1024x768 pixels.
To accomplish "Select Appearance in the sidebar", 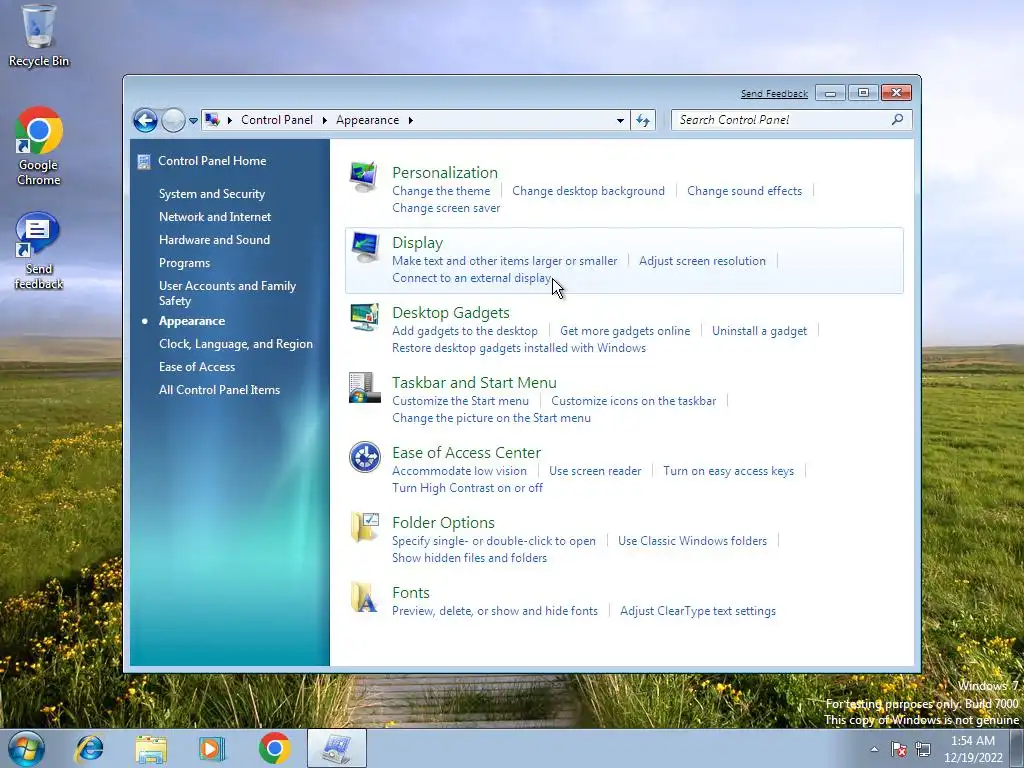I will (192, 321).
